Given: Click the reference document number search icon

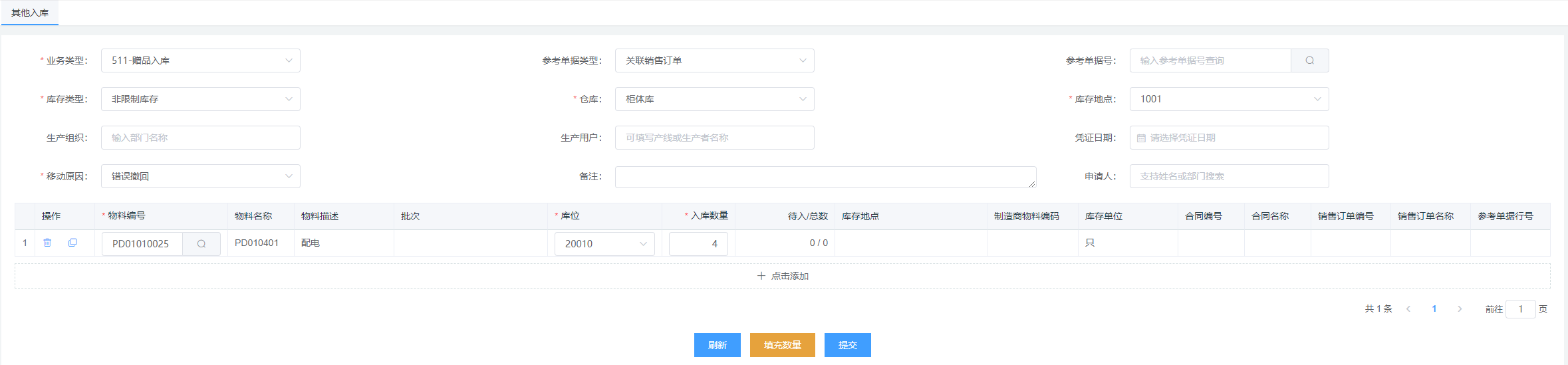Looking at the screenshot, I should [x=1309, y=61].
